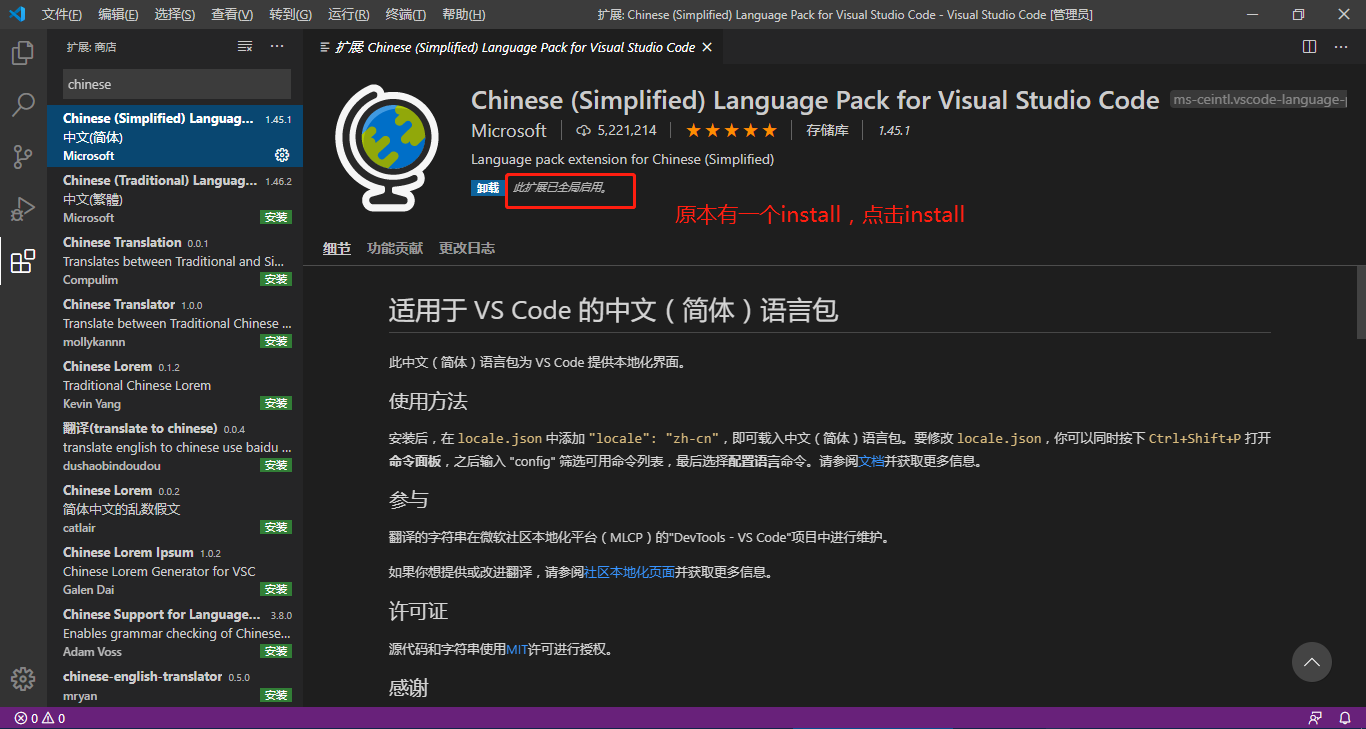Click the 卸载 button for the language pack
Viewport: 1366px width, 729px height.
click(x=486, y=187)
